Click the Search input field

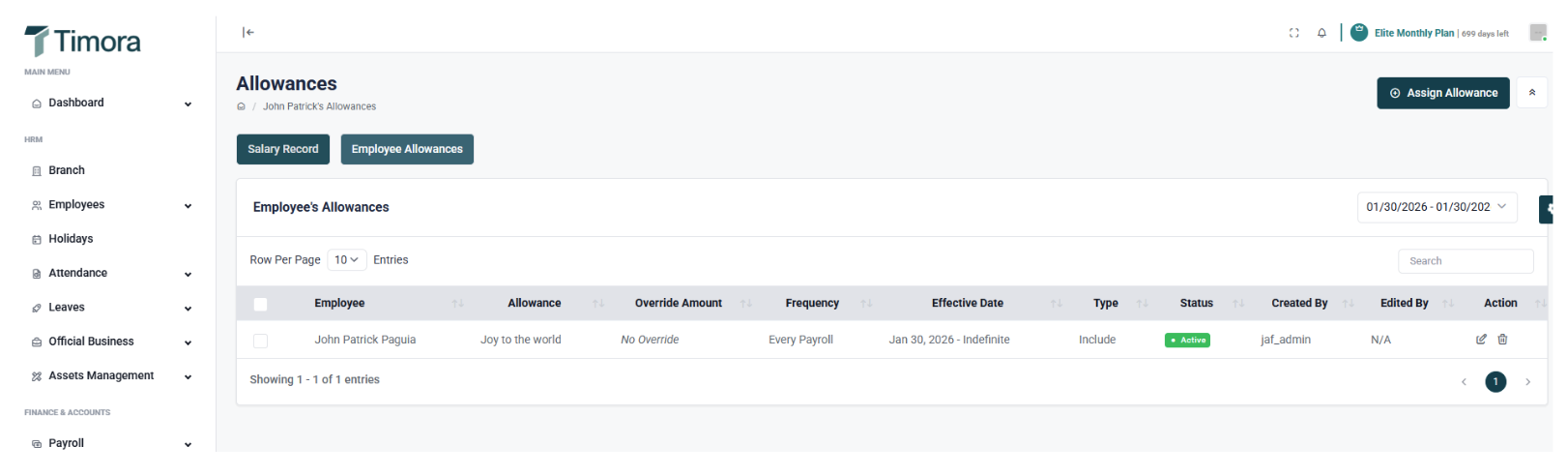[x=1465, y=261]
